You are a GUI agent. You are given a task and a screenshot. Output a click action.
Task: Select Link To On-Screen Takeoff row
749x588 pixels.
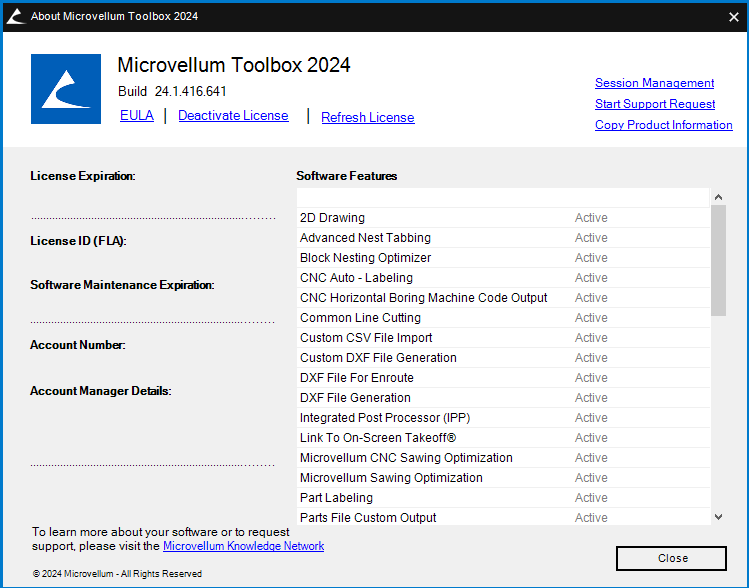[x=503, y=438]
